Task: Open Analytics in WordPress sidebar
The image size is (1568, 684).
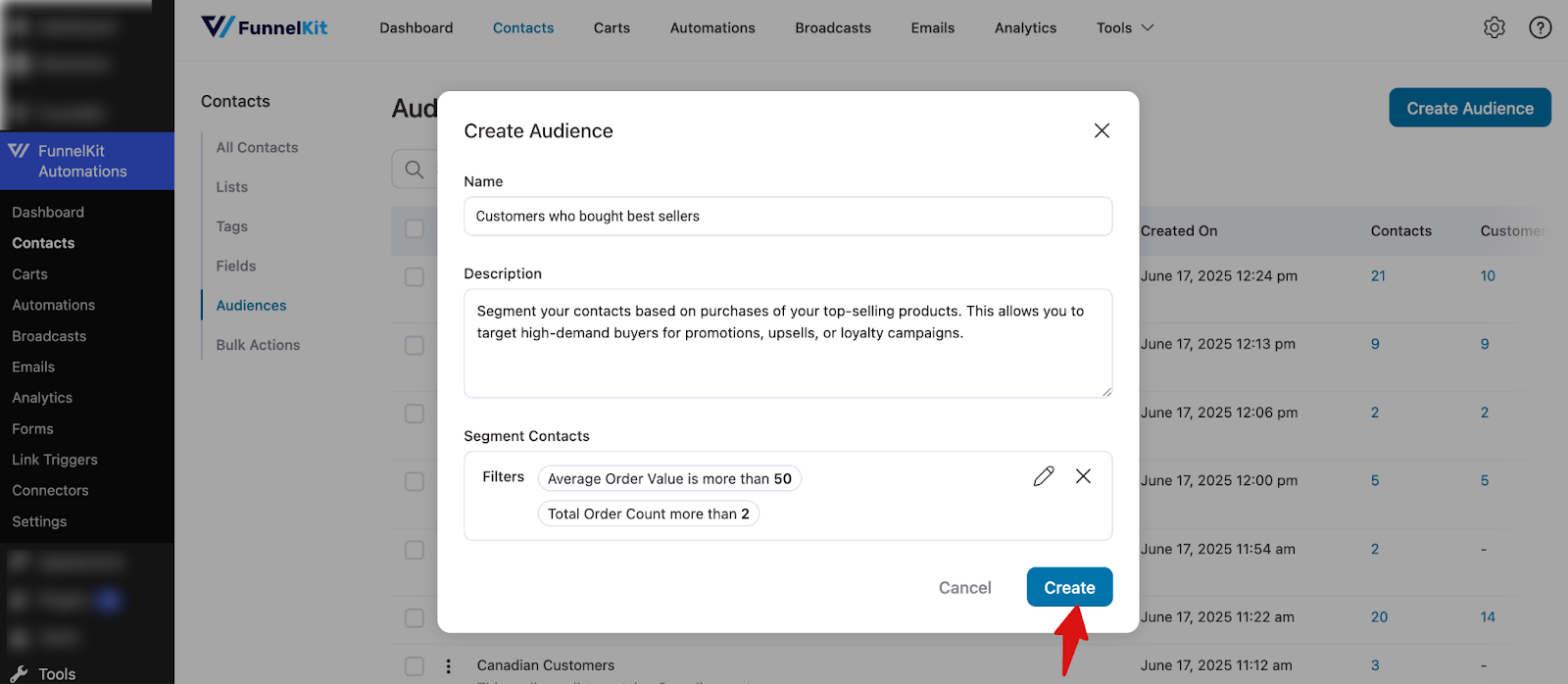Action: click(42, 398)
